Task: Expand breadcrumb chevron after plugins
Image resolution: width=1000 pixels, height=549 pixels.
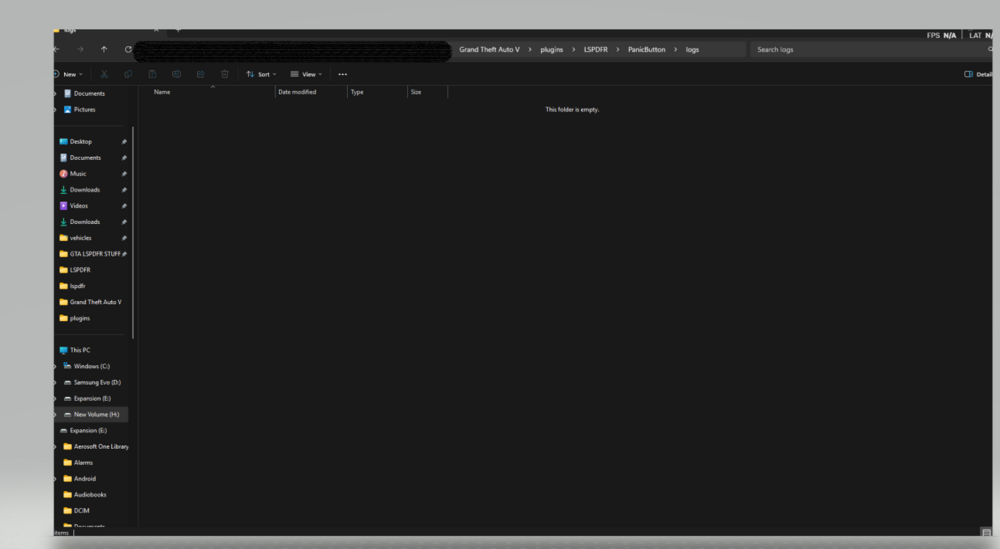Action: (573, 49)
